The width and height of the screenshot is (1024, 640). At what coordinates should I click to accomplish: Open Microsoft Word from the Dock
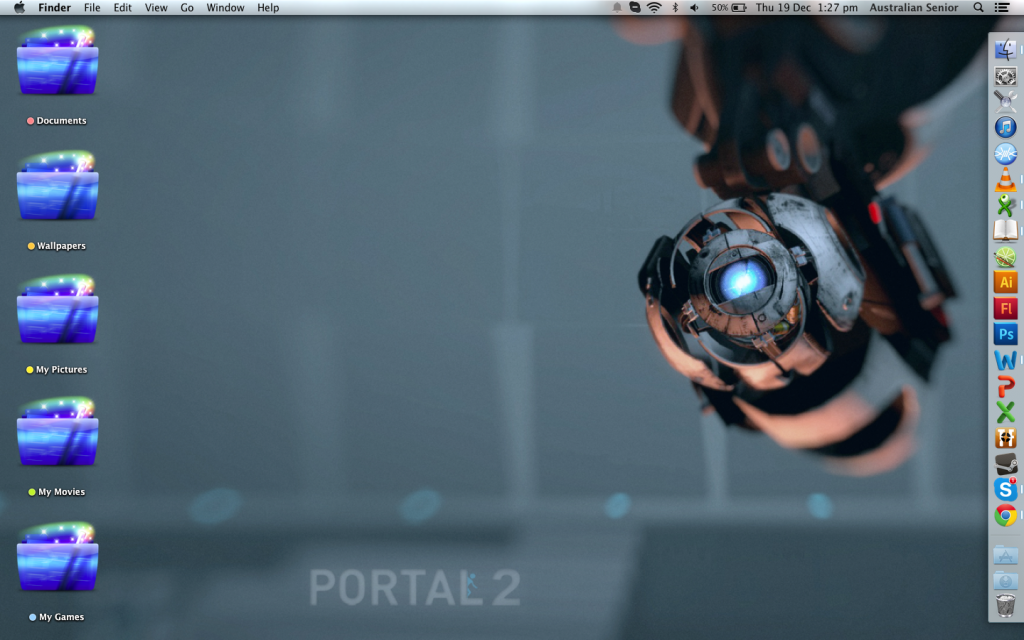coord(1005,360)
